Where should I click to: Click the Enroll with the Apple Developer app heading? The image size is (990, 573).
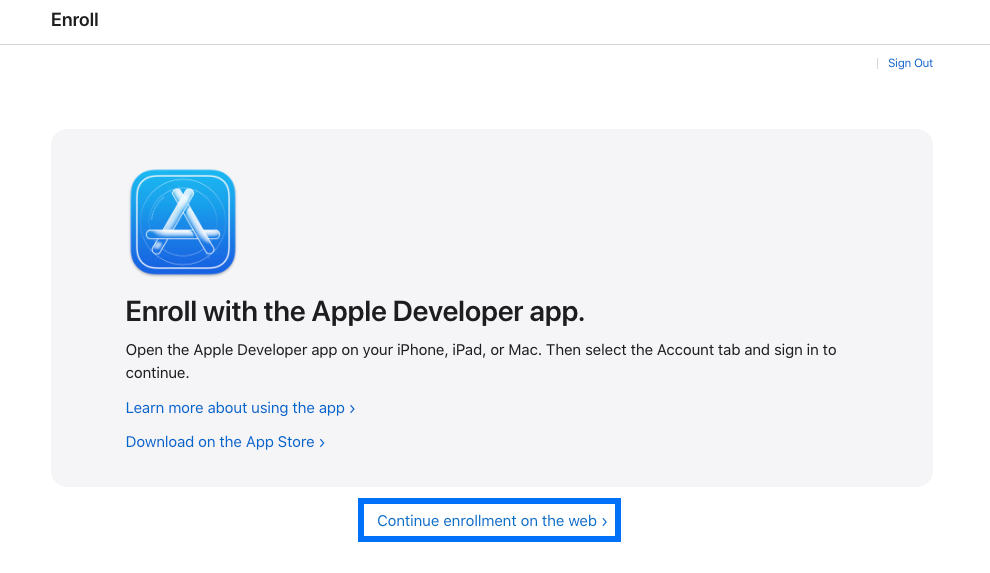pyautogui.click(x=355, y=311)
